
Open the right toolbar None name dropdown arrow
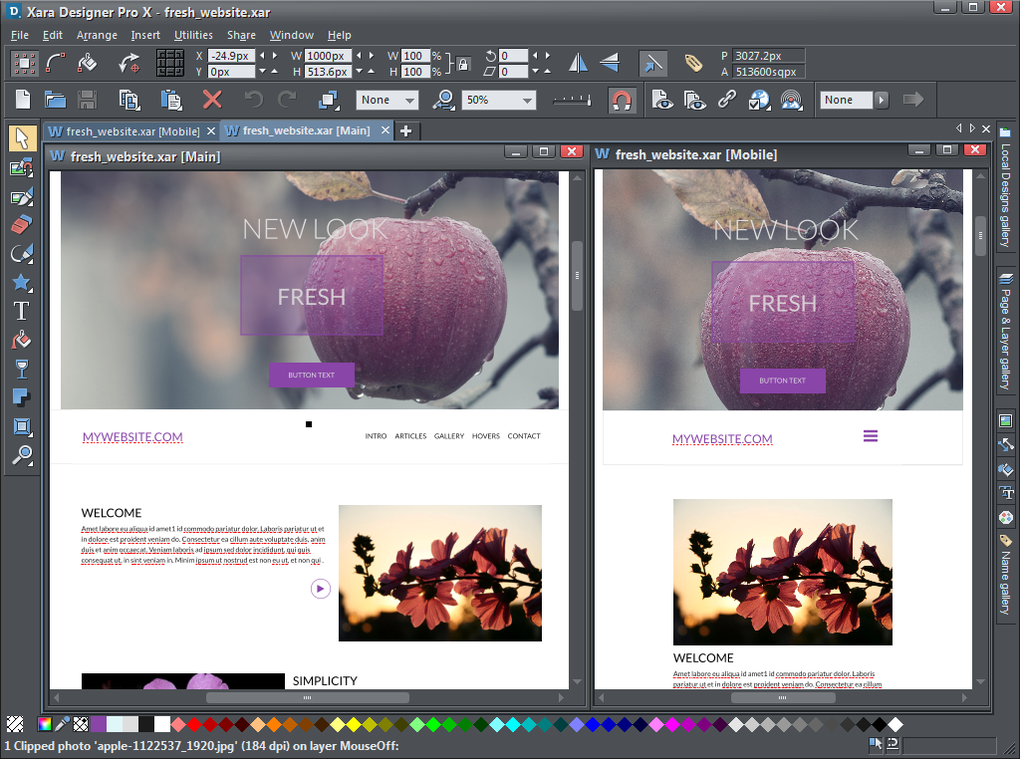pos(881,100)
